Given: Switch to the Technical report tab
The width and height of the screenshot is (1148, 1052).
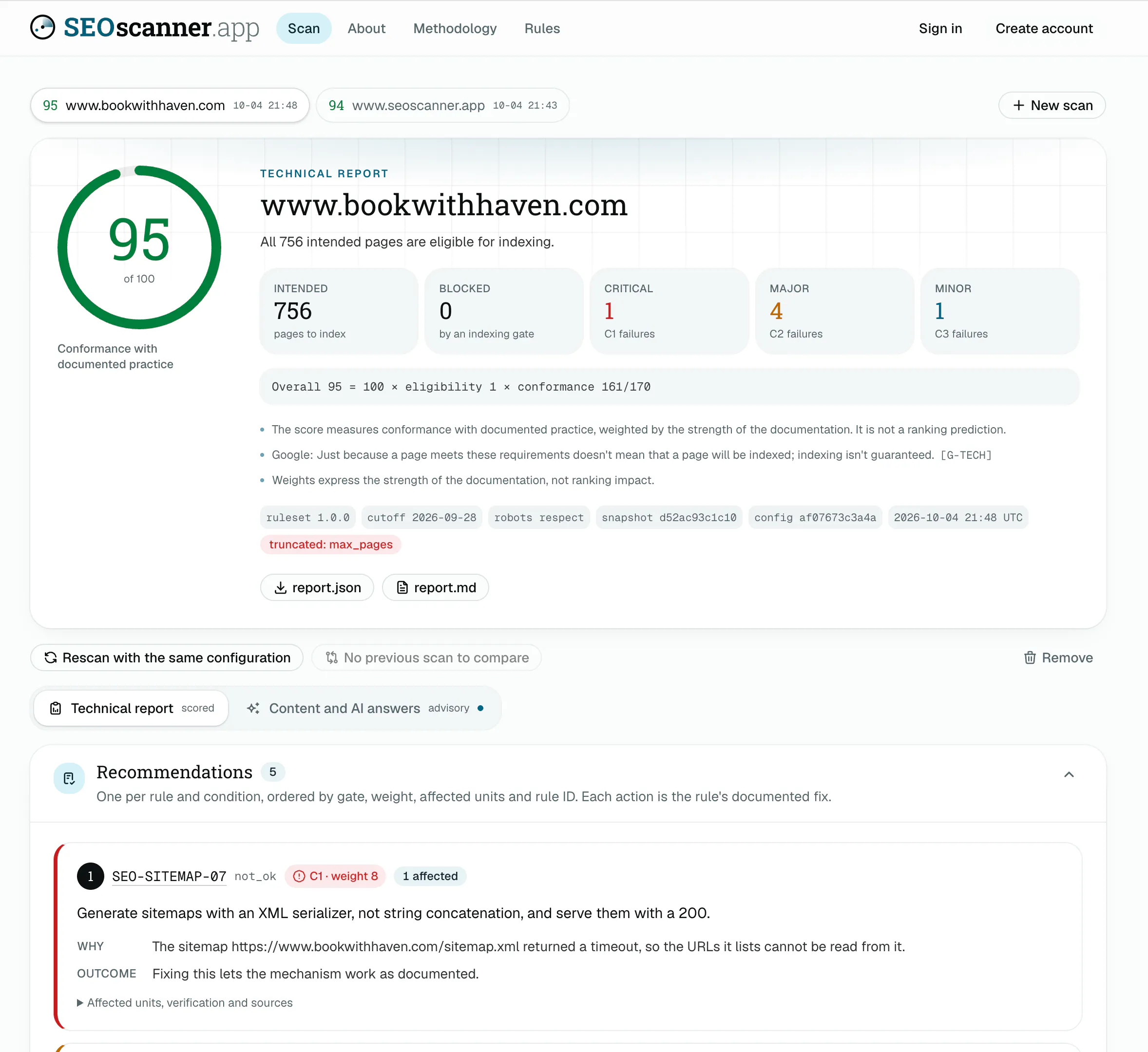Looking at the screenshot, I should pos(131,708).
